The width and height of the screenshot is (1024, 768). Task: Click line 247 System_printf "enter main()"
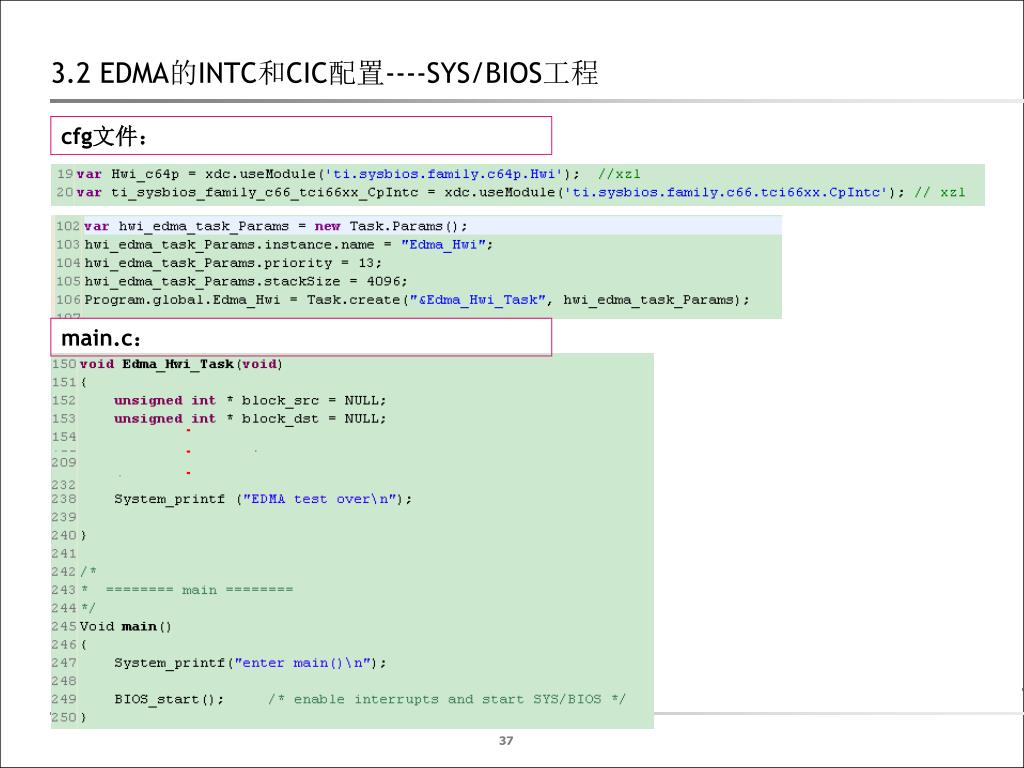point(250,663)
